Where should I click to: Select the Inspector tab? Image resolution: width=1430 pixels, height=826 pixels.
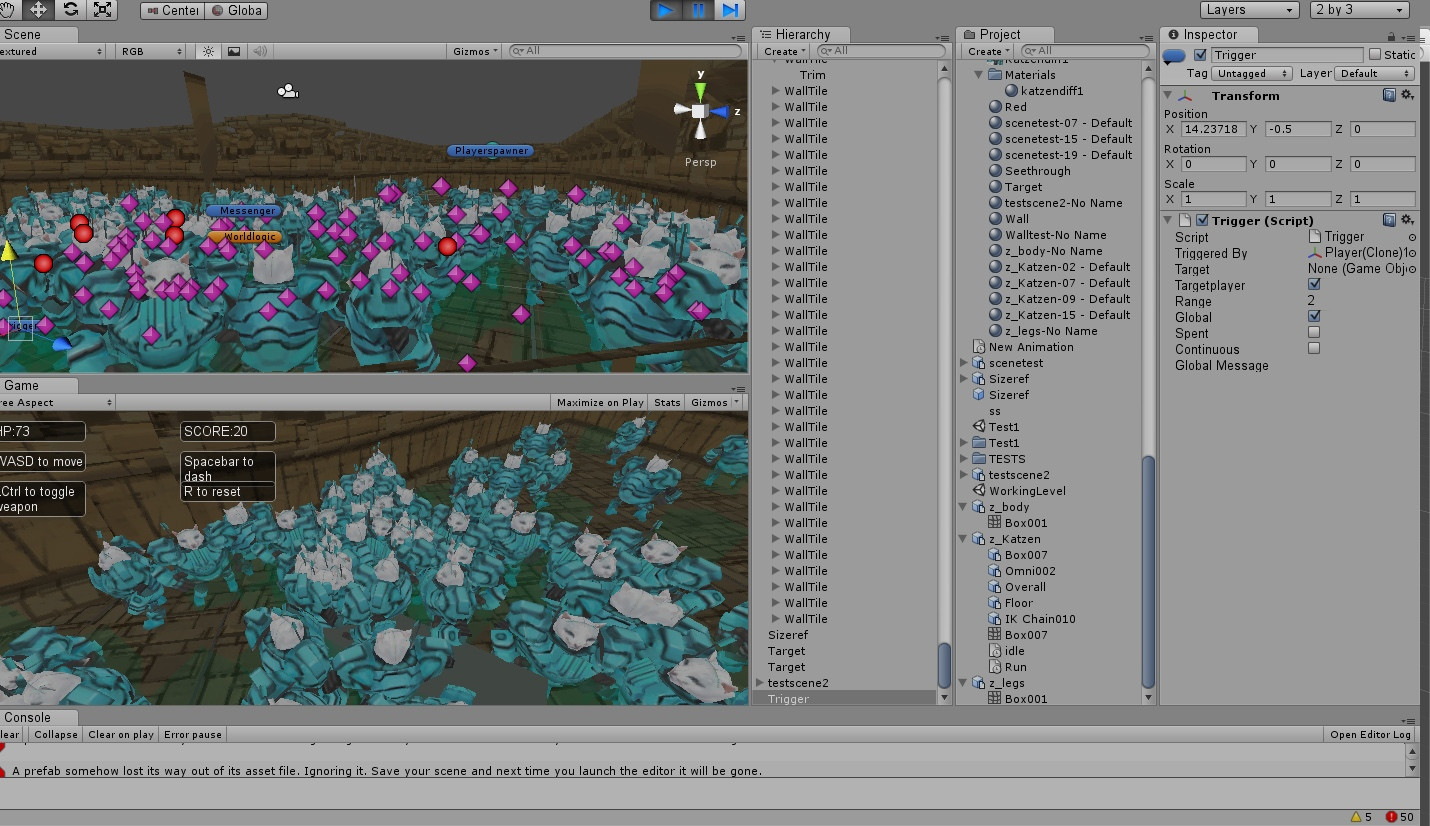point(1209,34)
